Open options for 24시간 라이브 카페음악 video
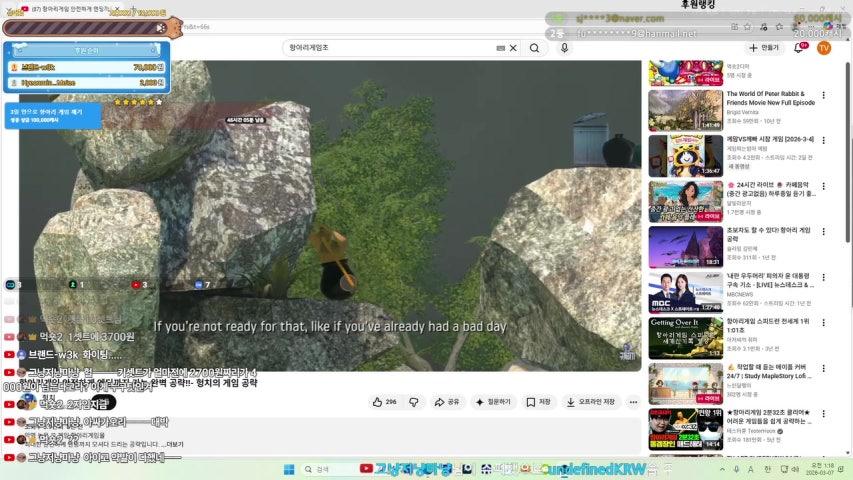Viewport: 853px width, 480px height. (824, 186)
